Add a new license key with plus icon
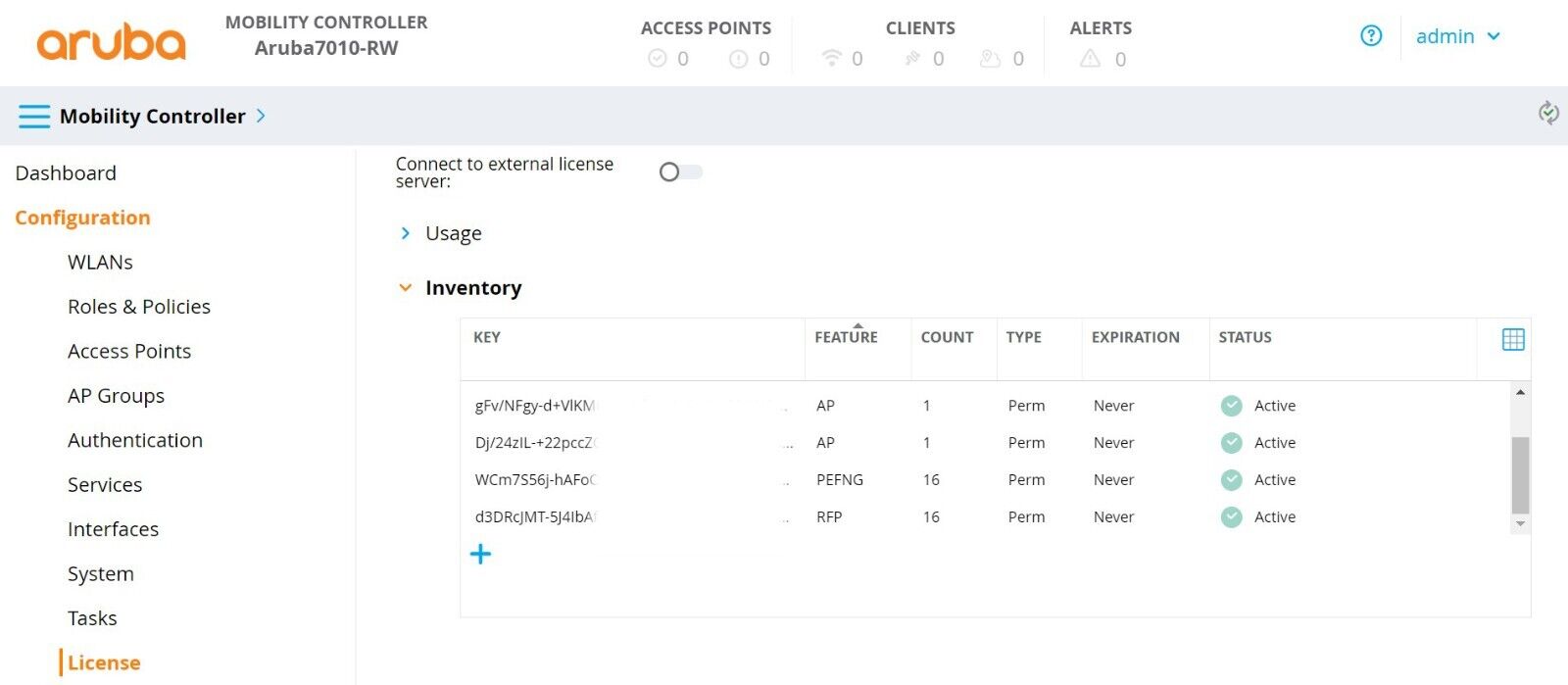 tap(480, 555)
